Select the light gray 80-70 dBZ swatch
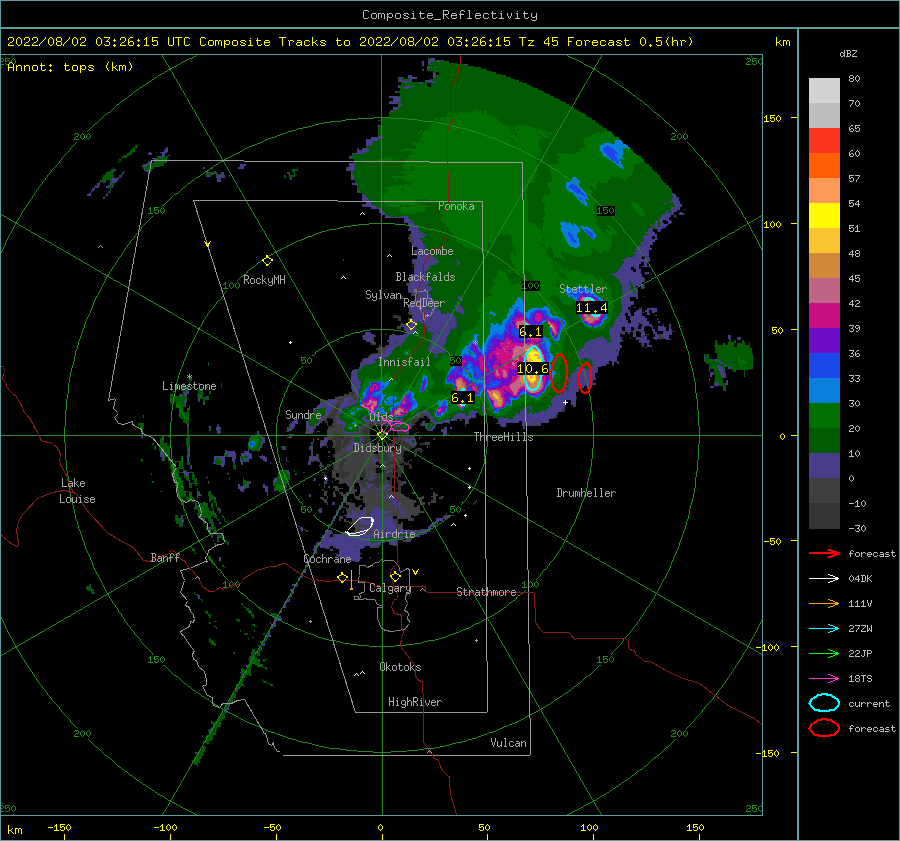 (x=824, y=91)
